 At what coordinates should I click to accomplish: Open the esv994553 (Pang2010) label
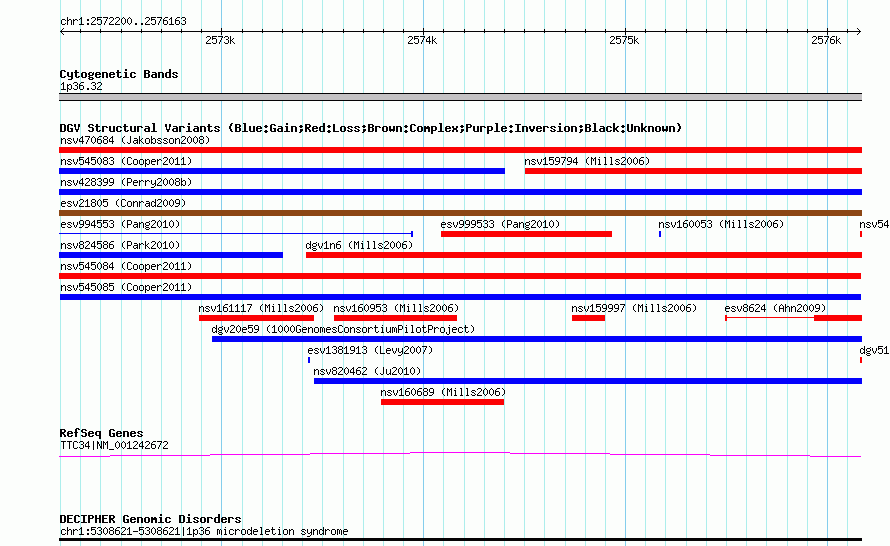coord(120,224)
